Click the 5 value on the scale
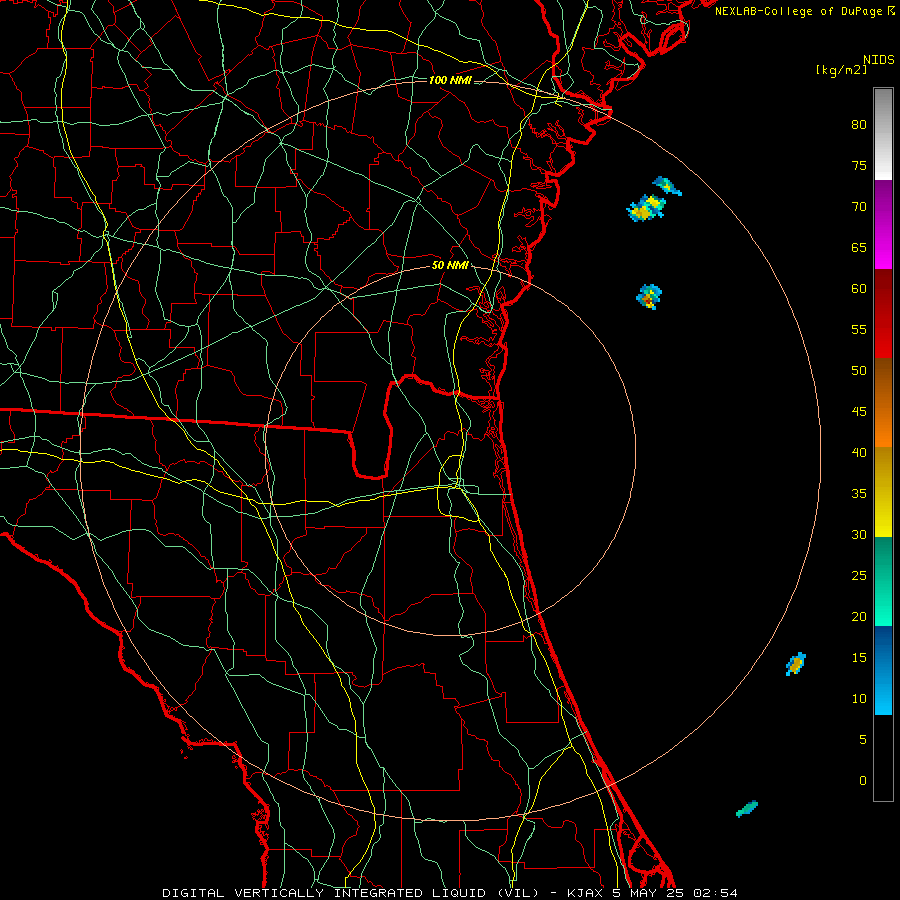Viewport: 900px width, 900px height. click(863, 740)
